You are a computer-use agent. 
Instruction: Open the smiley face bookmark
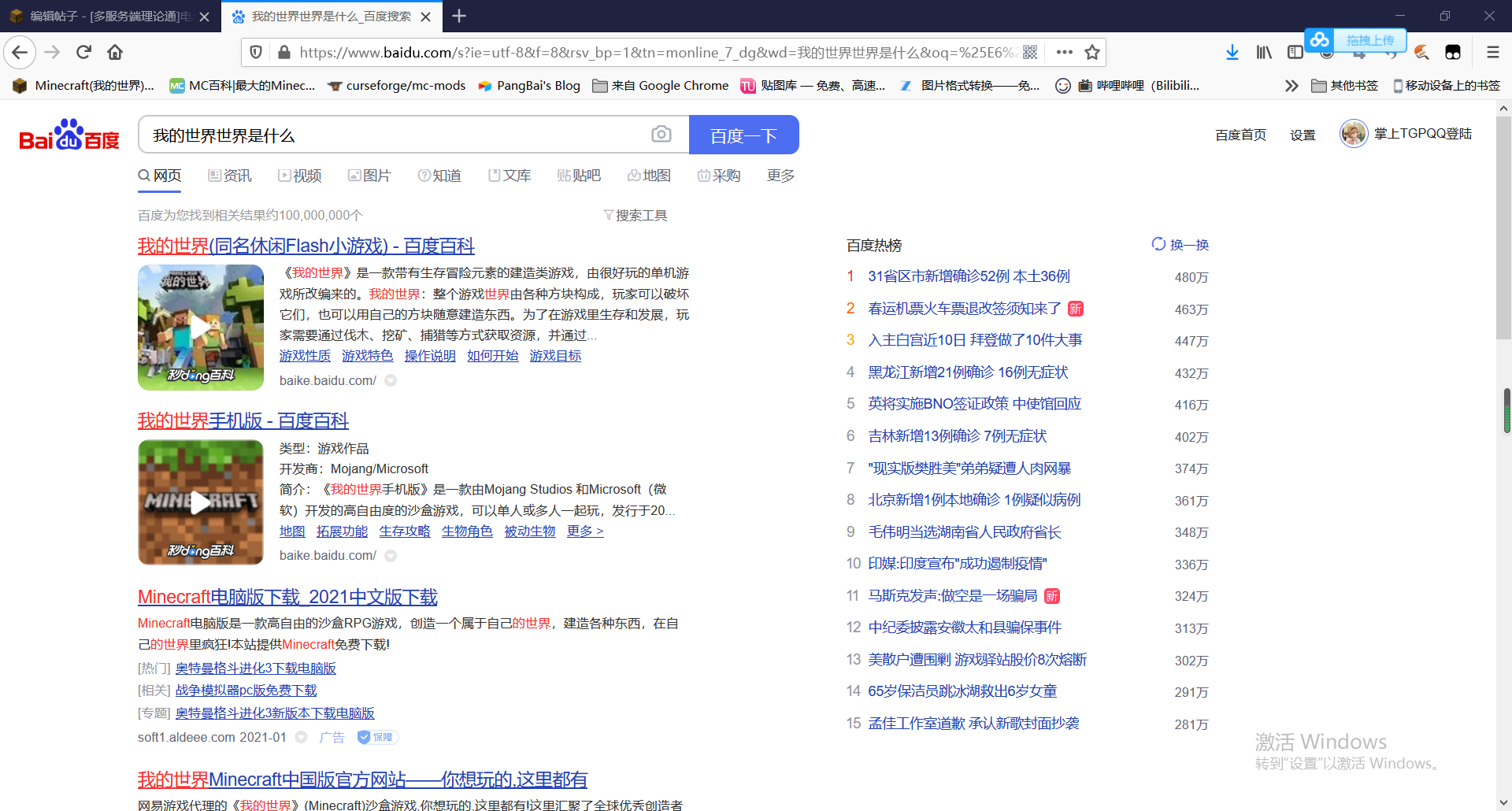(x=1063, y=86)
